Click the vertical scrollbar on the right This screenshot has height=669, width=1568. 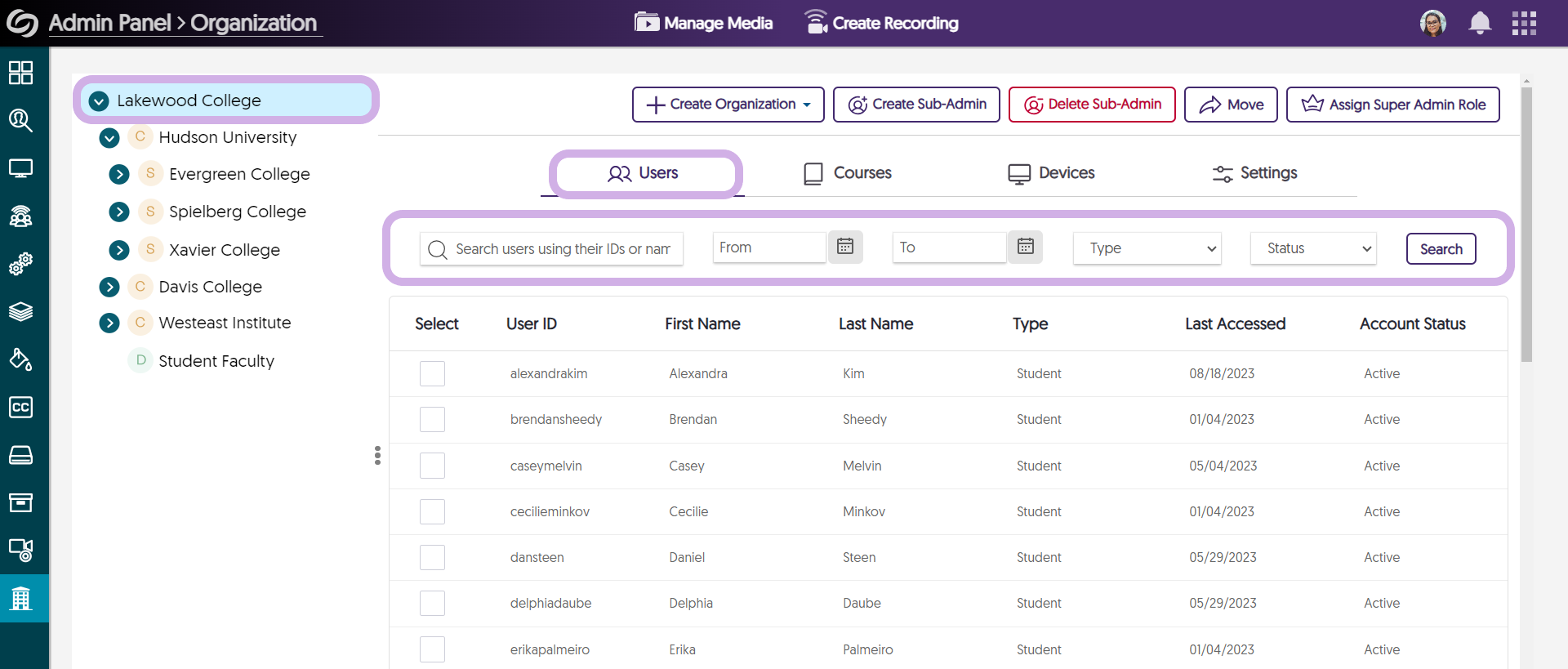point(1526,225)
